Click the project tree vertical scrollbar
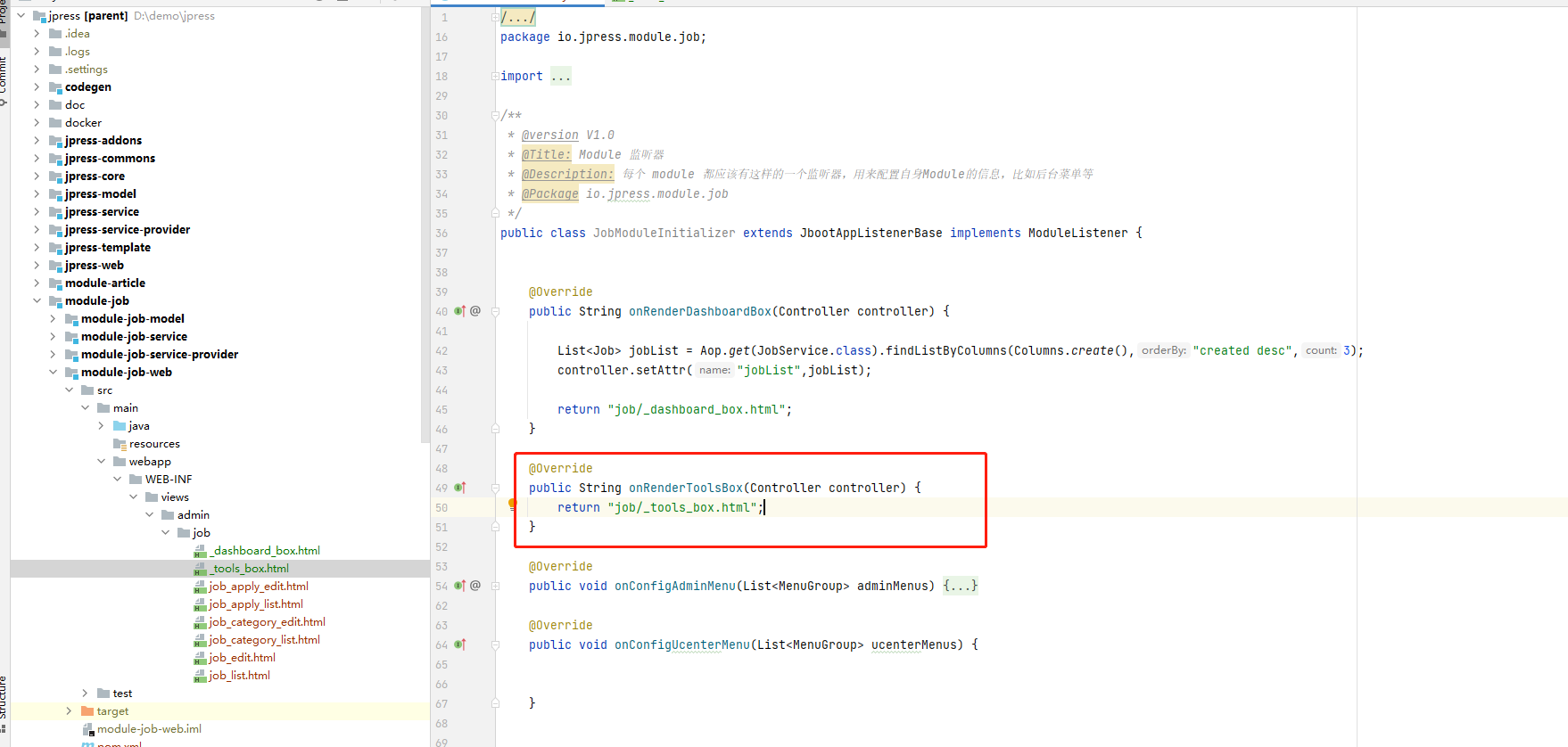This screenshot has width=1568, height=747. [425, 223]
